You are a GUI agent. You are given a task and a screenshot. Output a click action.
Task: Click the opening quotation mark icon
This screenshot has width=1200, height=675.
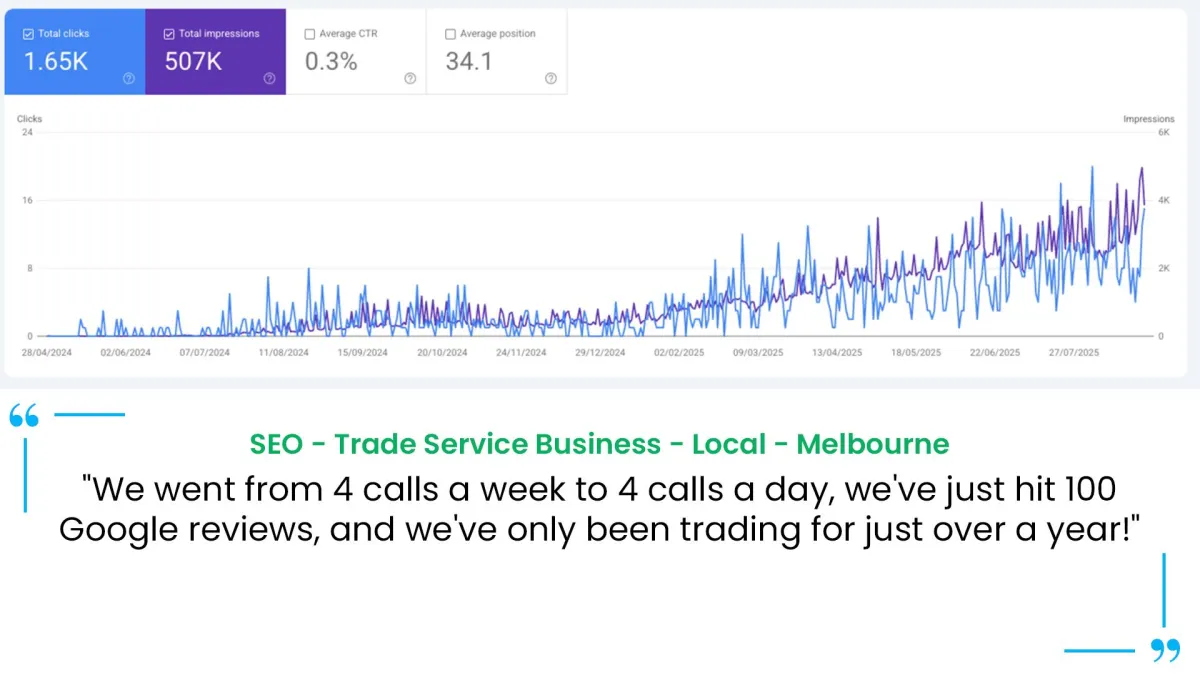click(x=24, y=417)
